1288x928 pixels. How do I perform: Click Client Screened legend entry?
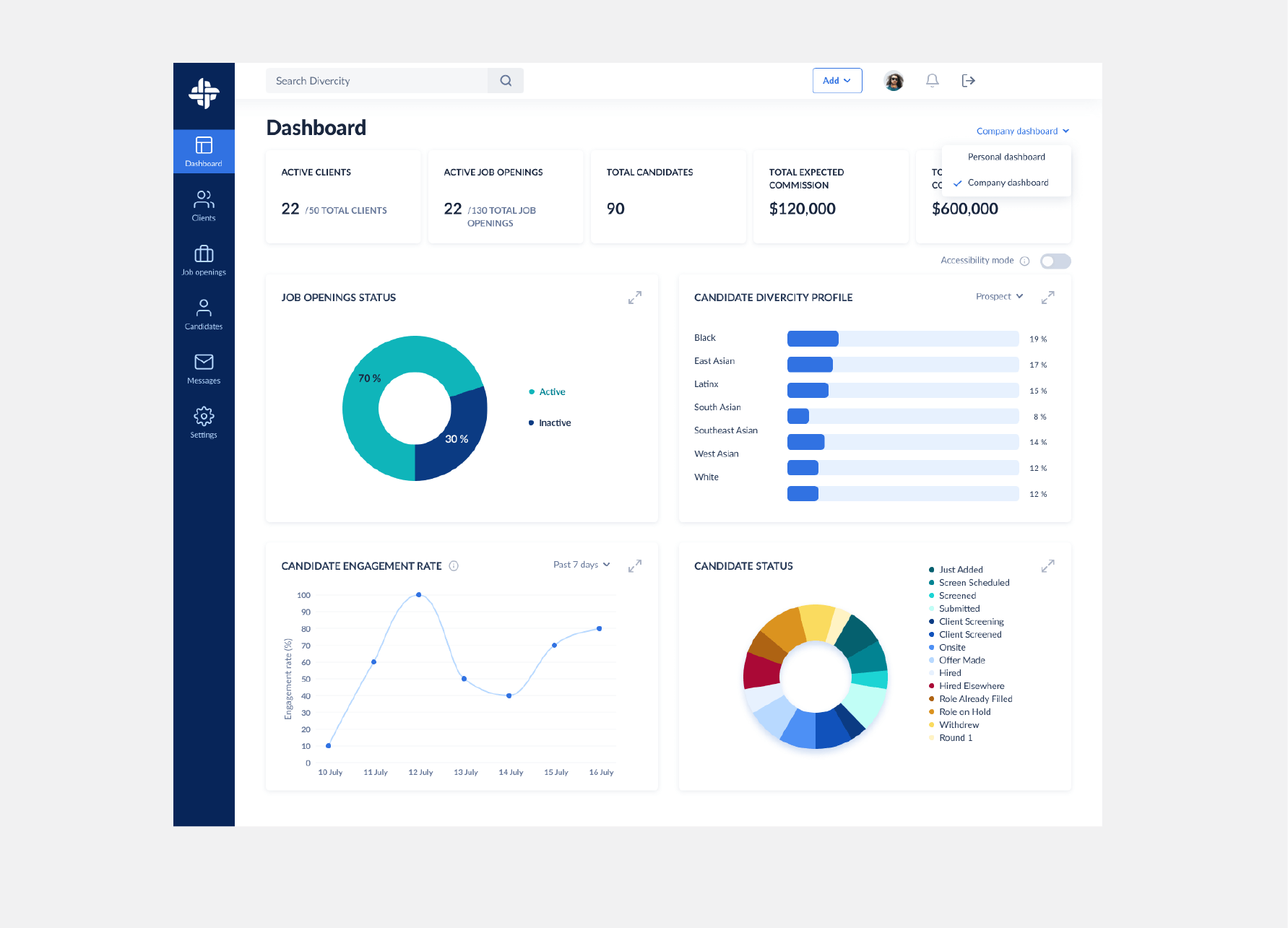[x=965, y=635]
